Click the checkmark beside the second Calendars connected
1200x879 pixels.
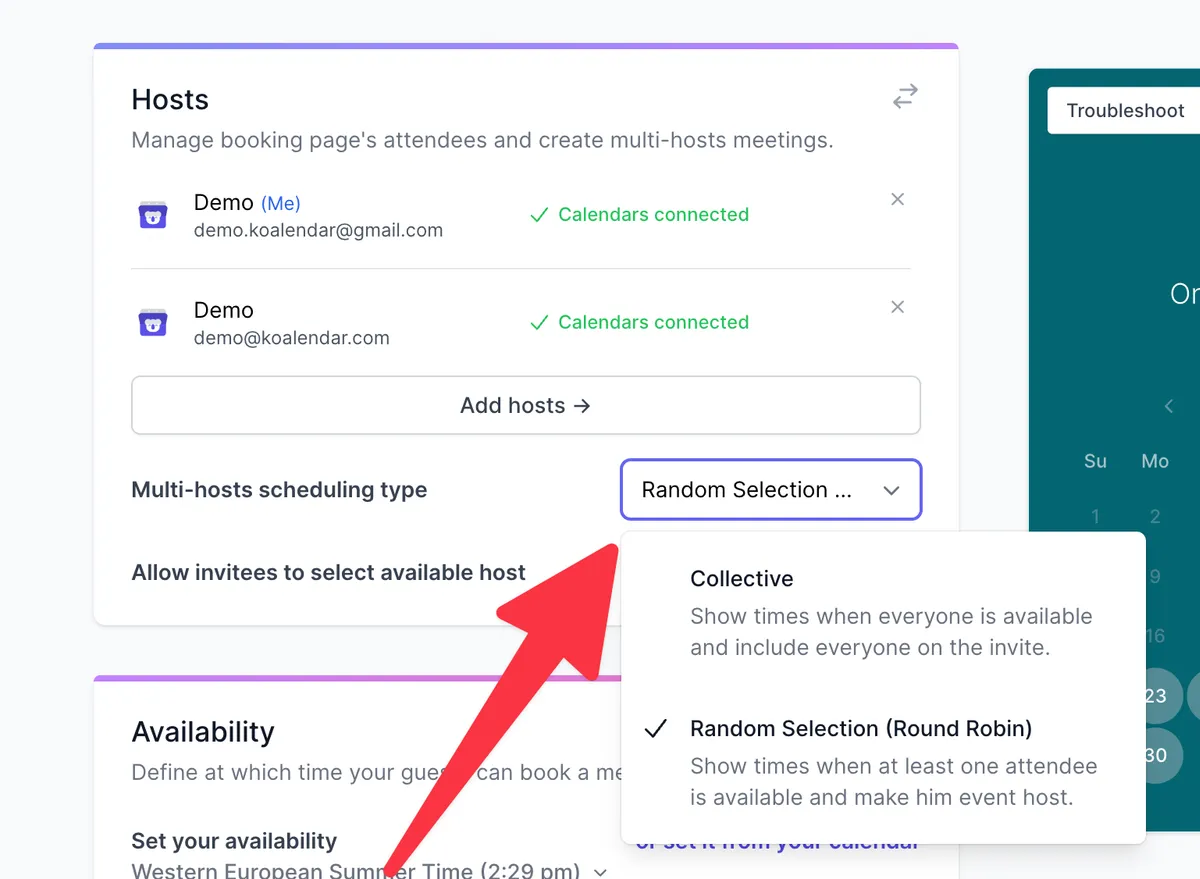(x=539, y=323)
